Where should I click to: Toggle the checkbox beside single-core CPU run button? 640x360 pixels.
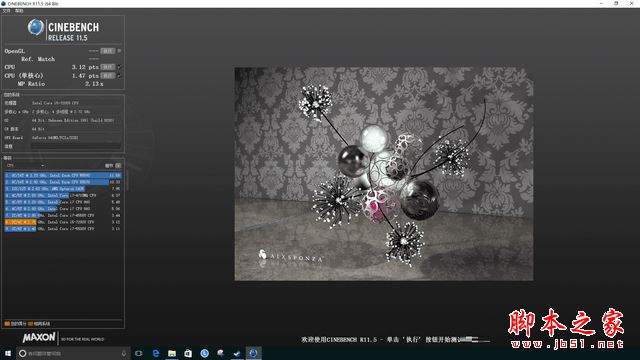pyautogui.click(x=119, y=76)
